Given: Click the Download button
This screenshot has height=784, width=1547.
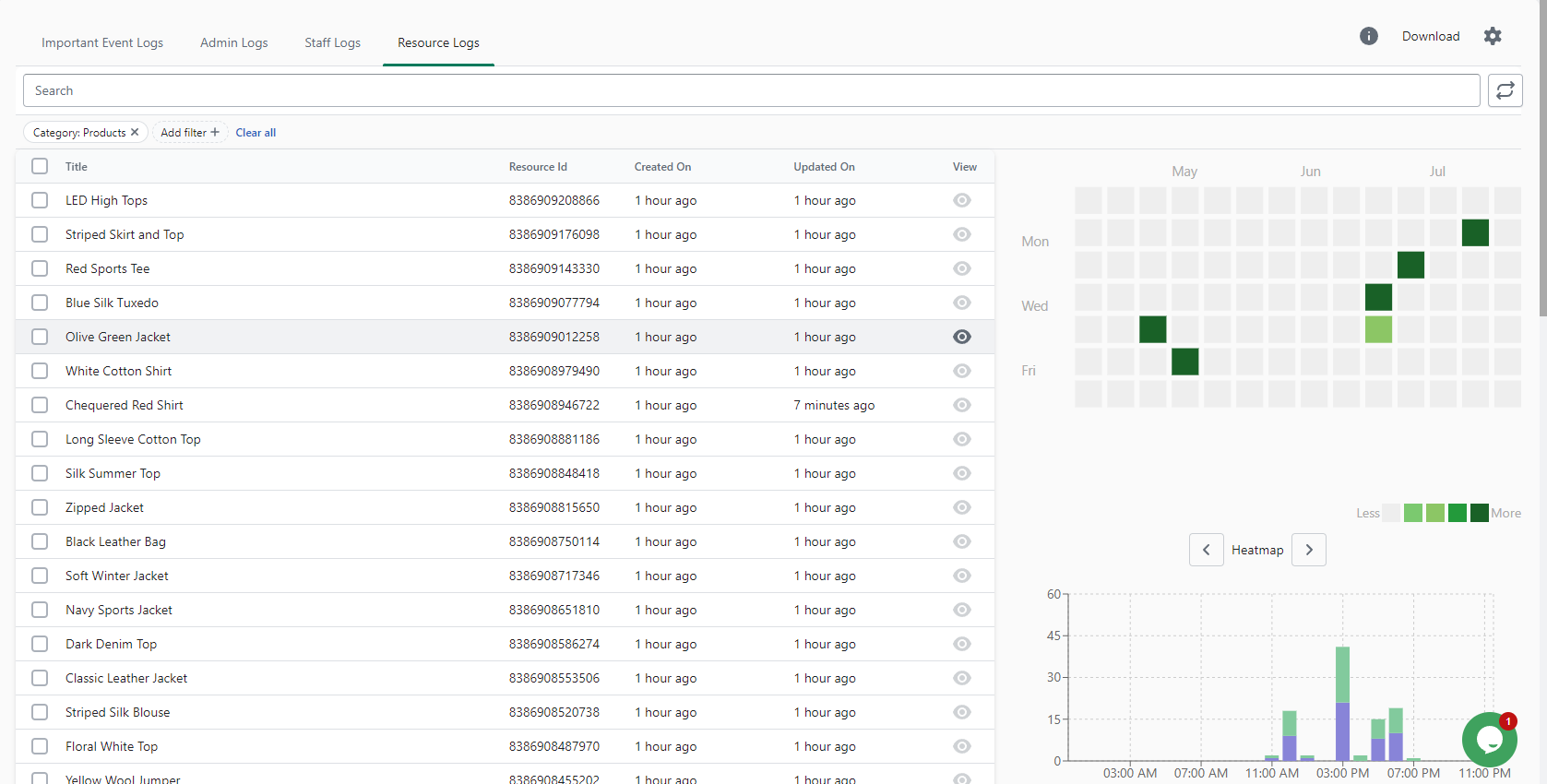Looking at the screenshot, I should (1431, 36).
